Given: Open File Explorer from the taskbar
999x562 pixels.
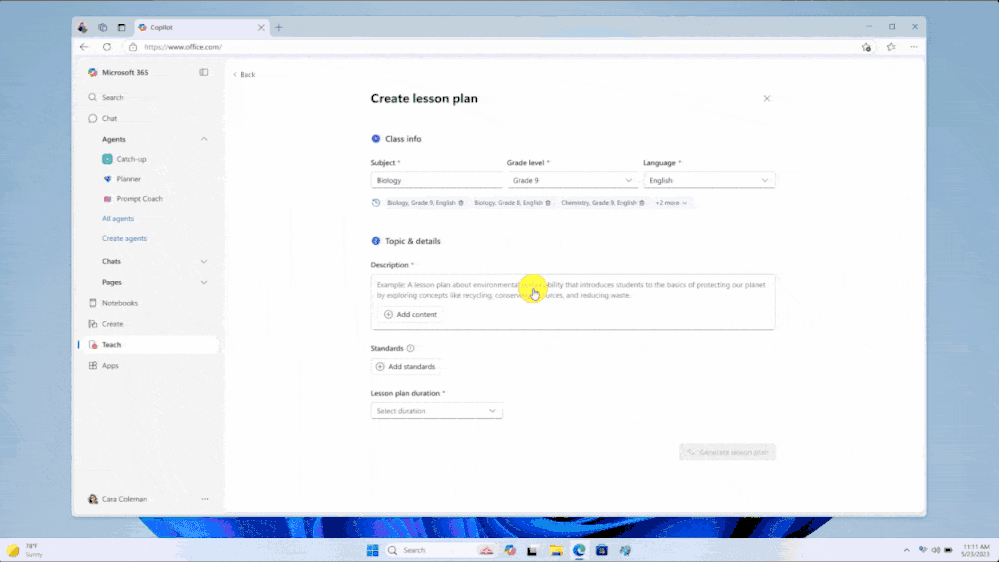Looking at the screenshot, I should pyautogui.click(x=556, y=551).
